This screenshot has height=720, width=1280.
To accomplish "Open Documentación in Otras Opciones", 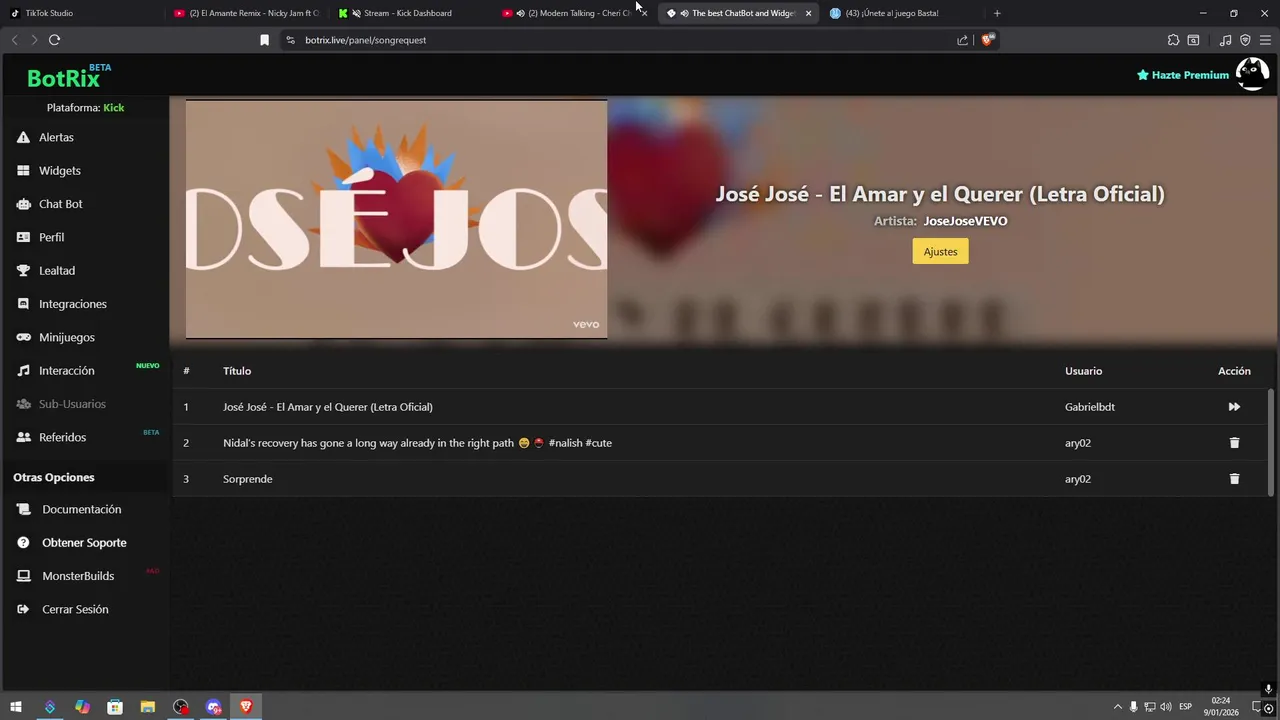I will click(81, 509).
